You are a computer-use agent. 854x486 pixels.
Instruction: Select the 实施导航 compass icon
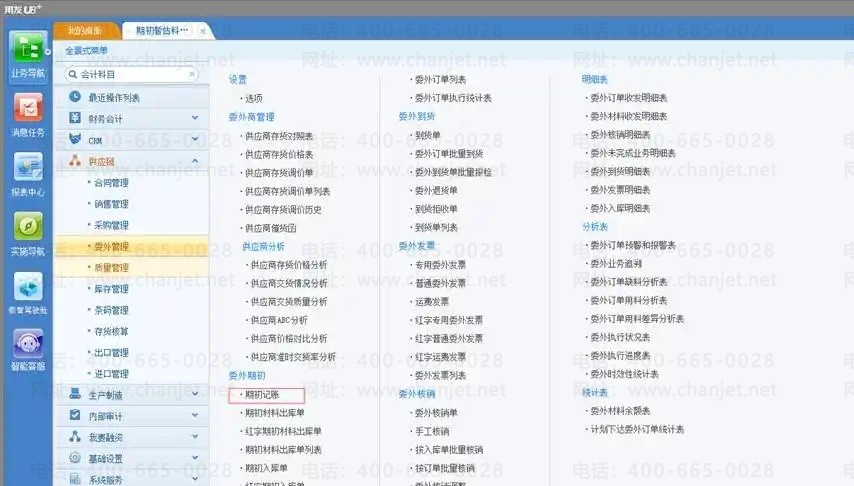(x=26, y=232)
